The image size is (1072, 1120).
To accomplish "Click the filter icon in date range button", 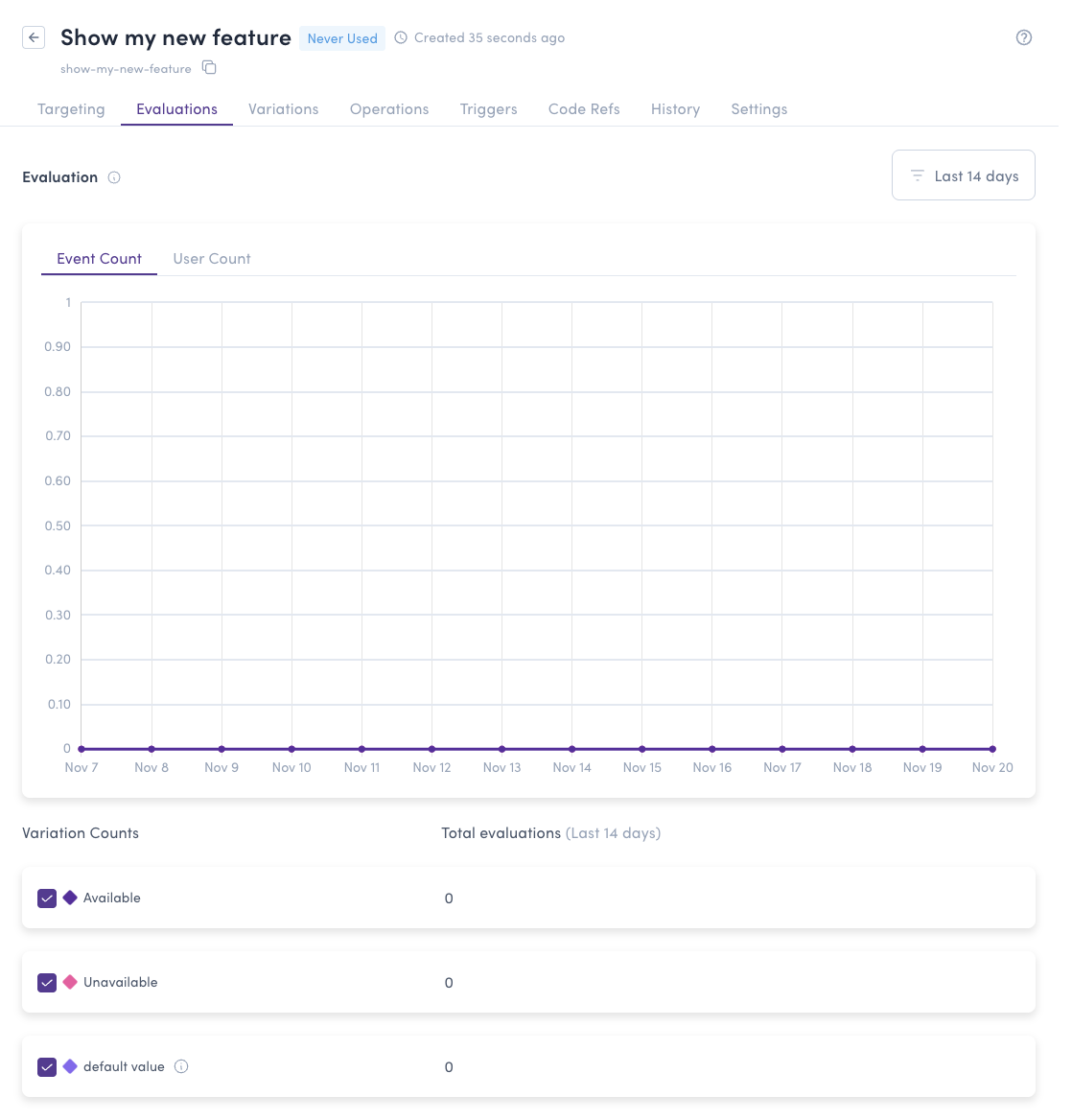I will (x=917, y=175).
